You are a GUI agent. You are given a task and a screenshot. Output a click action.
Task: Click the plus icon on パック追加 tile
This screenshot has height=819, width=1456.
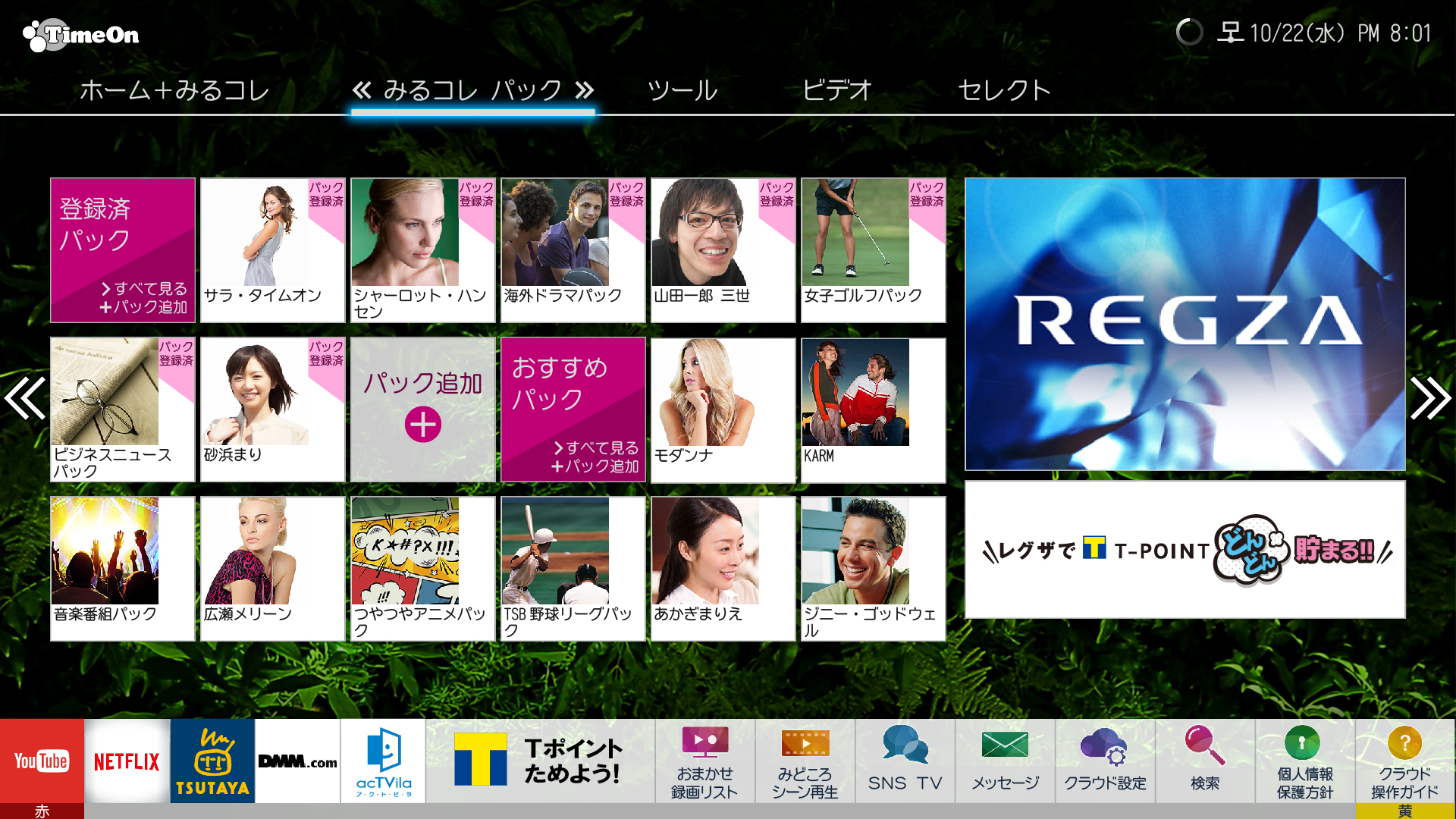click(x=423, y=425)
